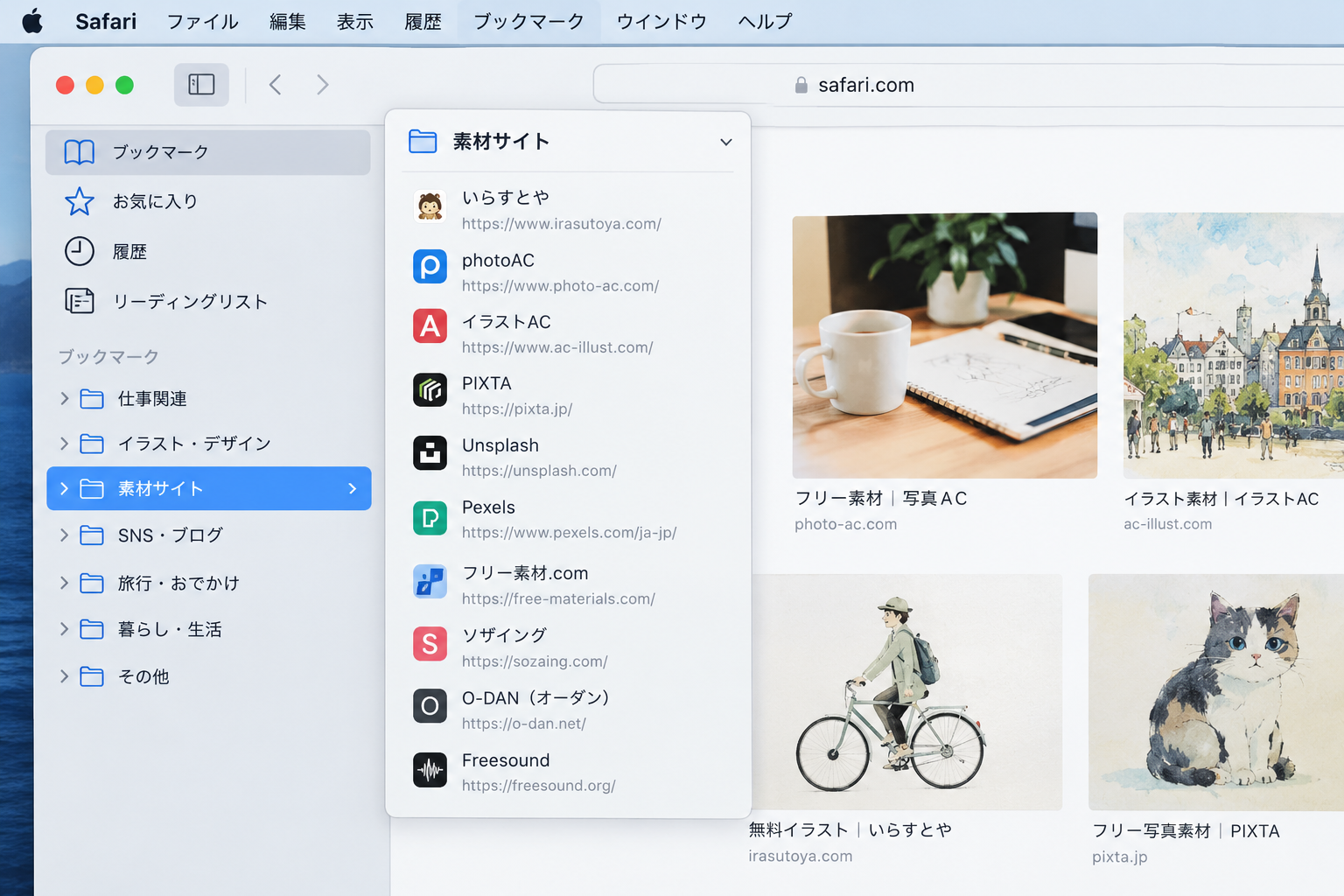Select the 素材サイト folder row in sidebar
This screenshot has height=896, width=1344.
coord(209,488)
